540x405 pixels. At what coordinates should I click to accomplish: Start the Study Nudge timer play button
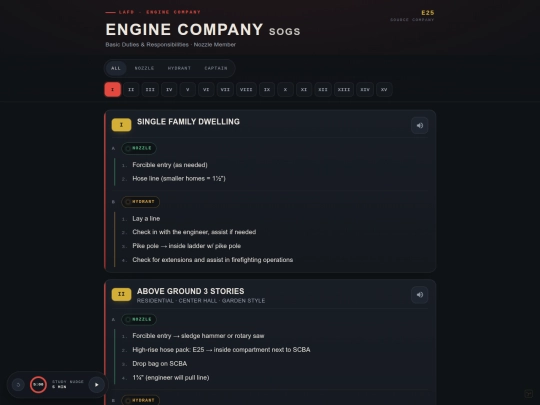96,385
